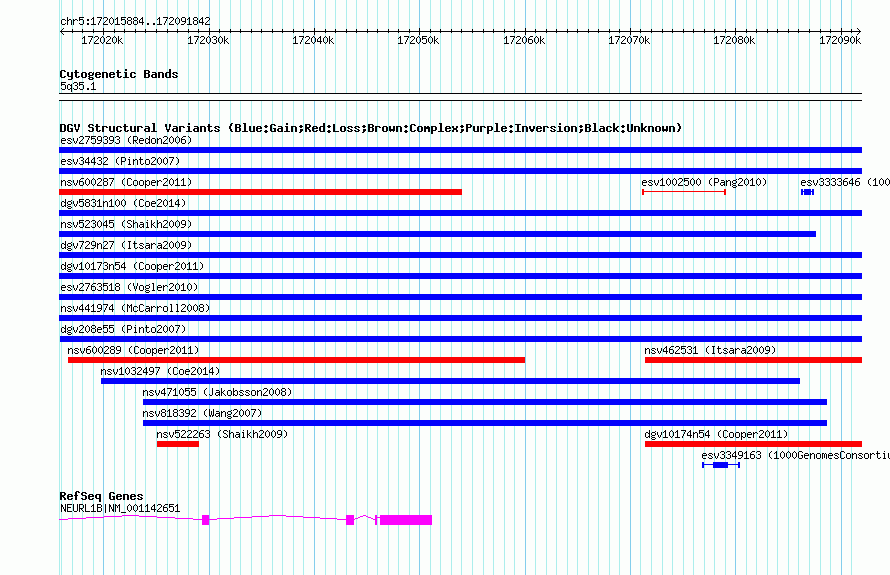Select the dgv5831n100 (Coe2014) variant label

tap(123, 203)
